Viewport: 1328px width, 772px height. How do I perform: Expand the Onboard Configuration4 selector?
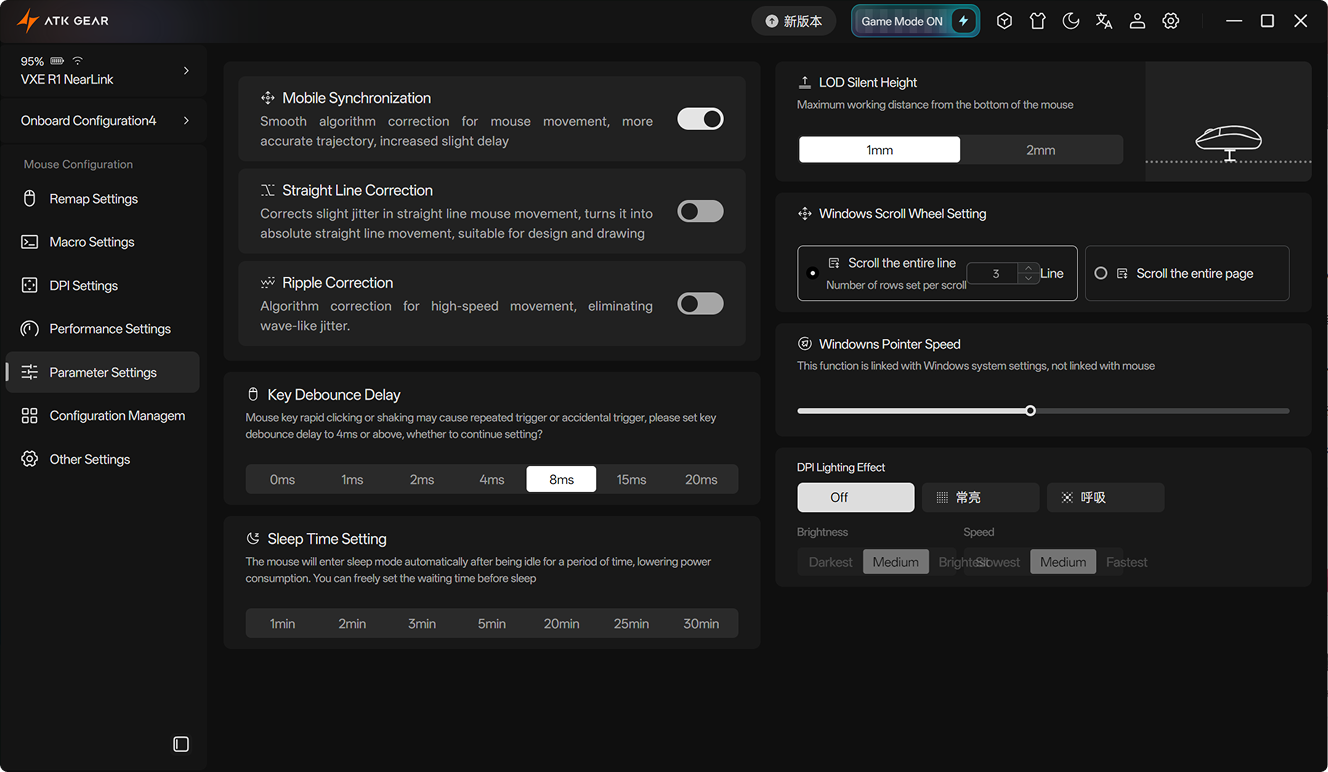[x=186, y=121]
